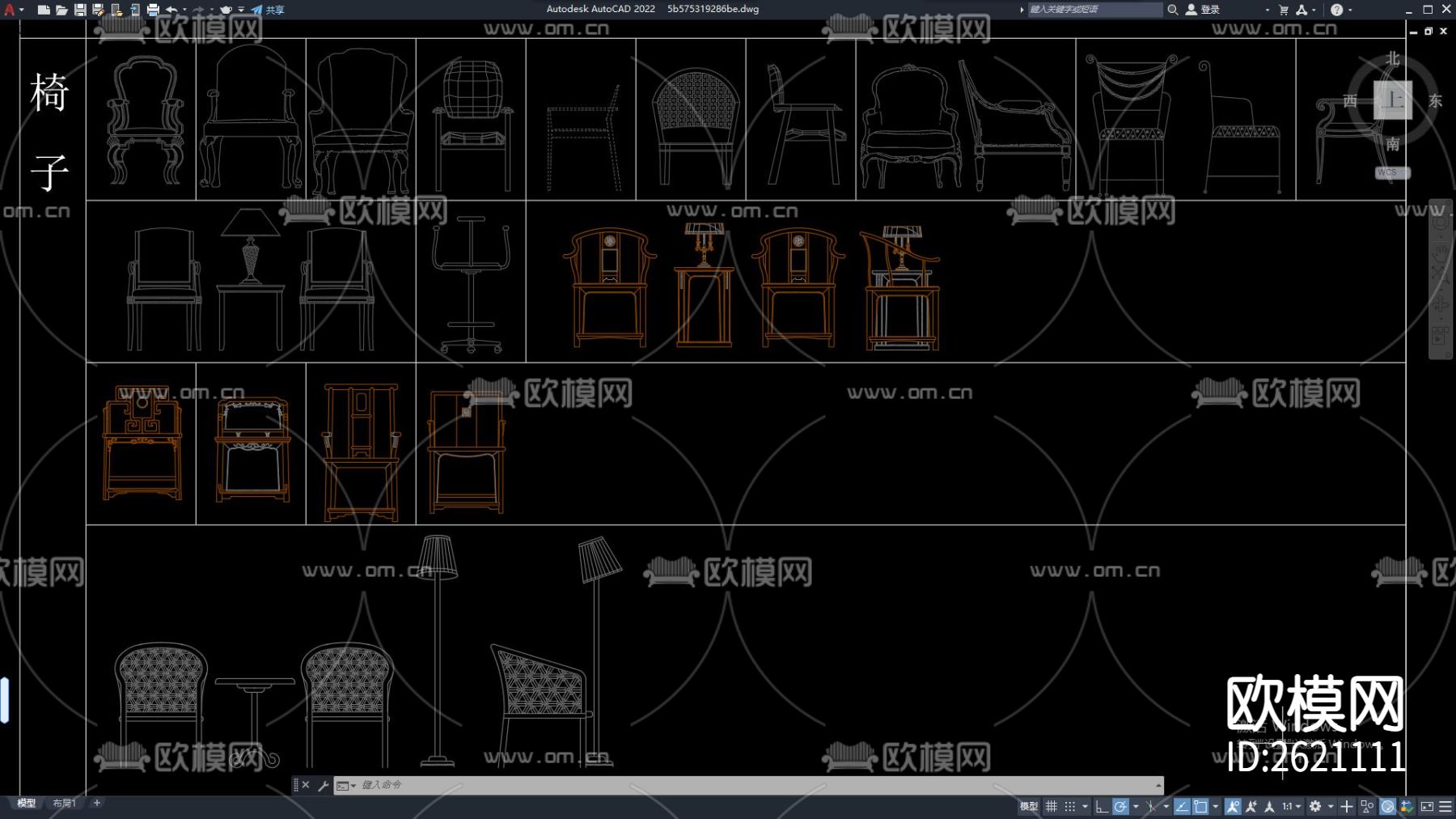
Task: Toggle isometric drafting icon
Action: 1151,806
